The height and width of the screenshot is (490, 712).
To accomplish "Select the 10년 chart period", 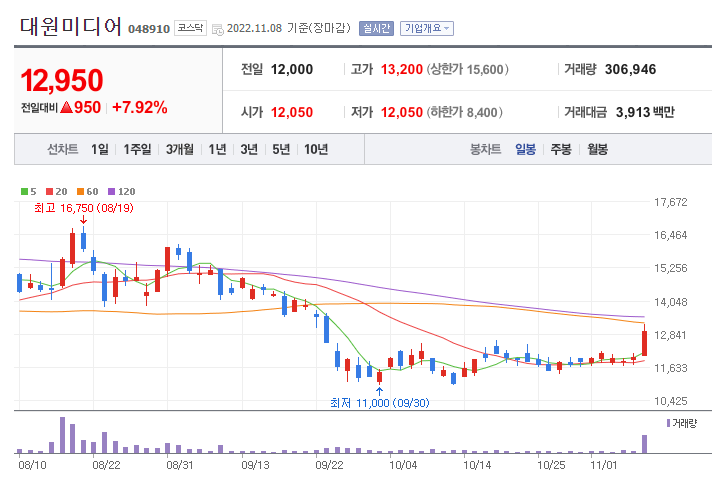I will pyautogui.click(x=316, y=149).
